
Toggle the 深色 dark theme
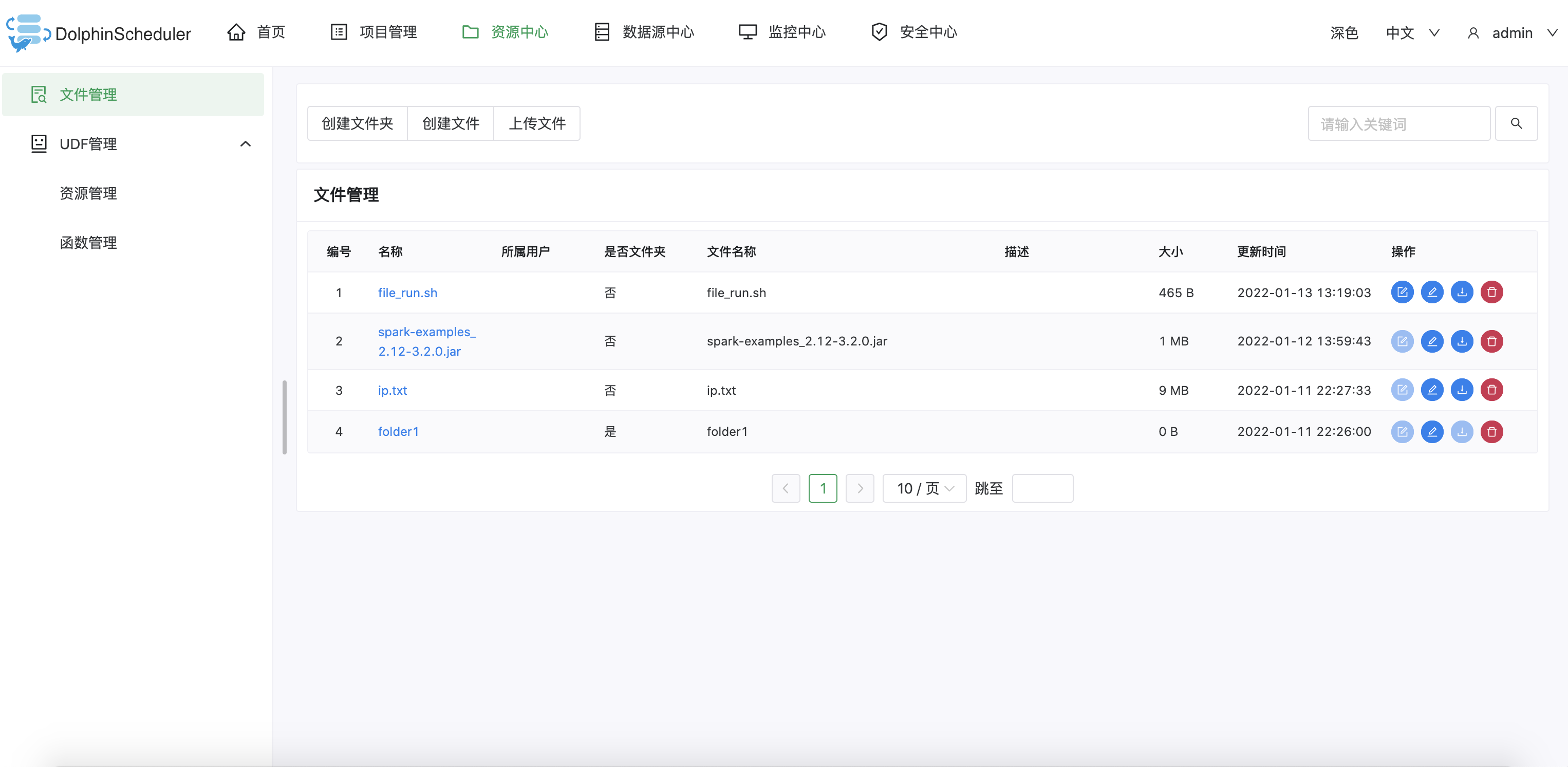coord(1343,33)
